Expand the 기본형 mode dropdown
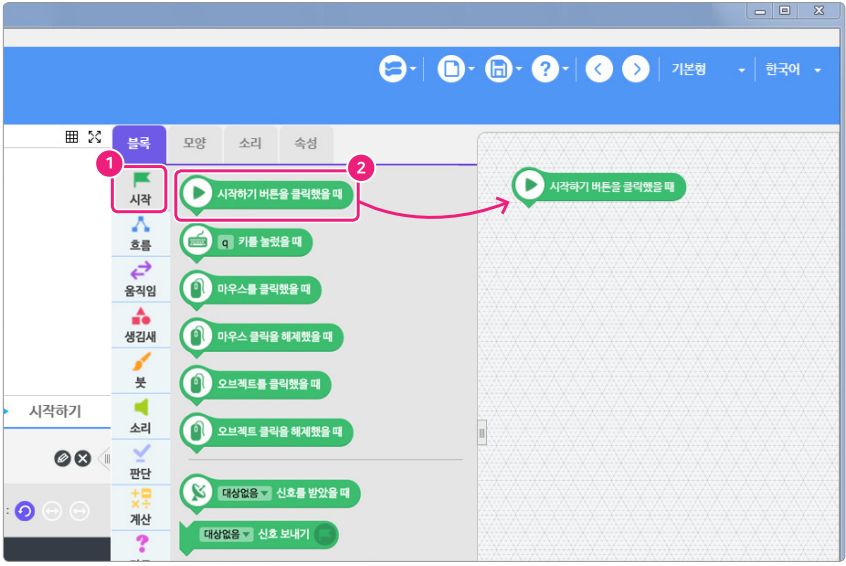The width and height of the screenshot is (846, 566). (708, 70)
